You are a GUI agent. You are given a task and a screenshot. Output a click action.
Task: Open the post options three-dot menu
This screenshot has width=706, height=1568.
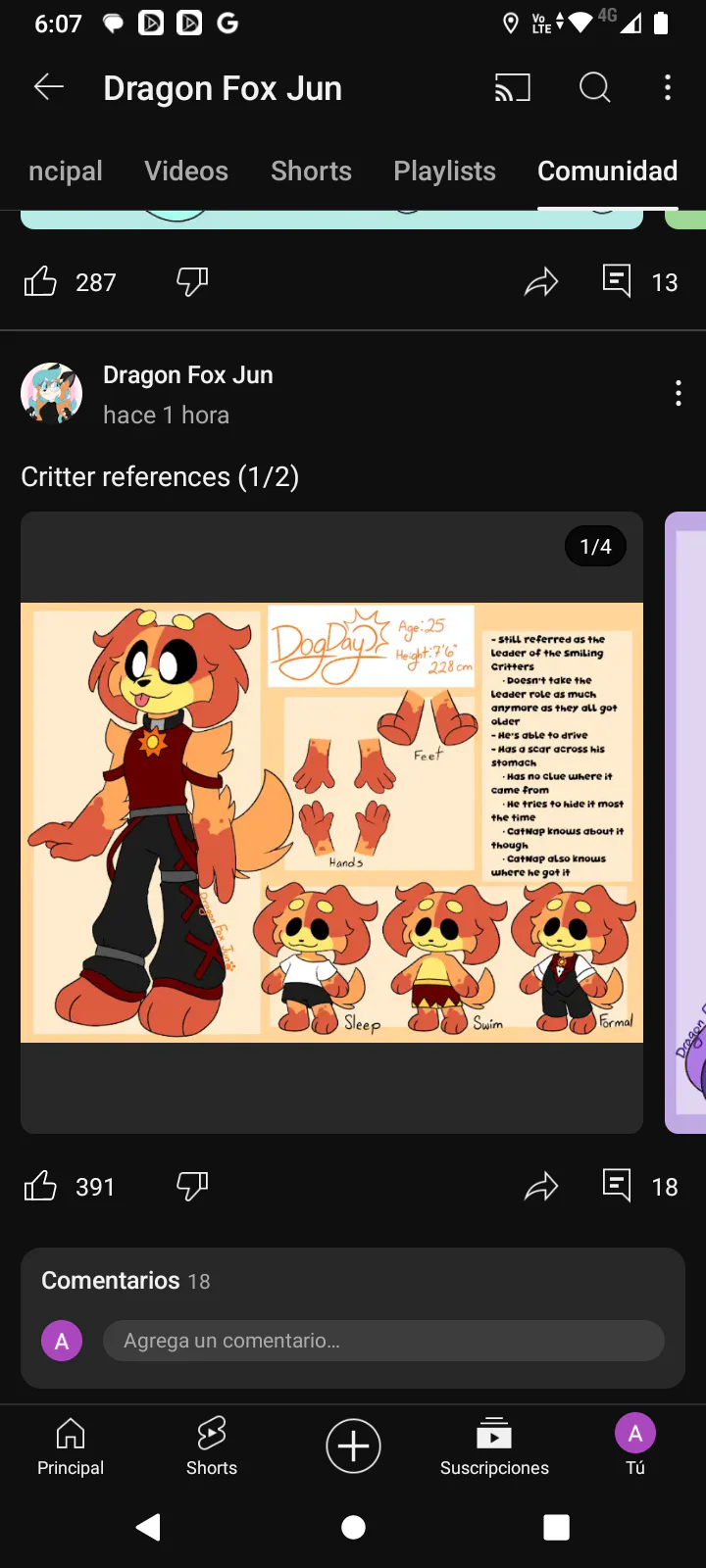(679, 394)
